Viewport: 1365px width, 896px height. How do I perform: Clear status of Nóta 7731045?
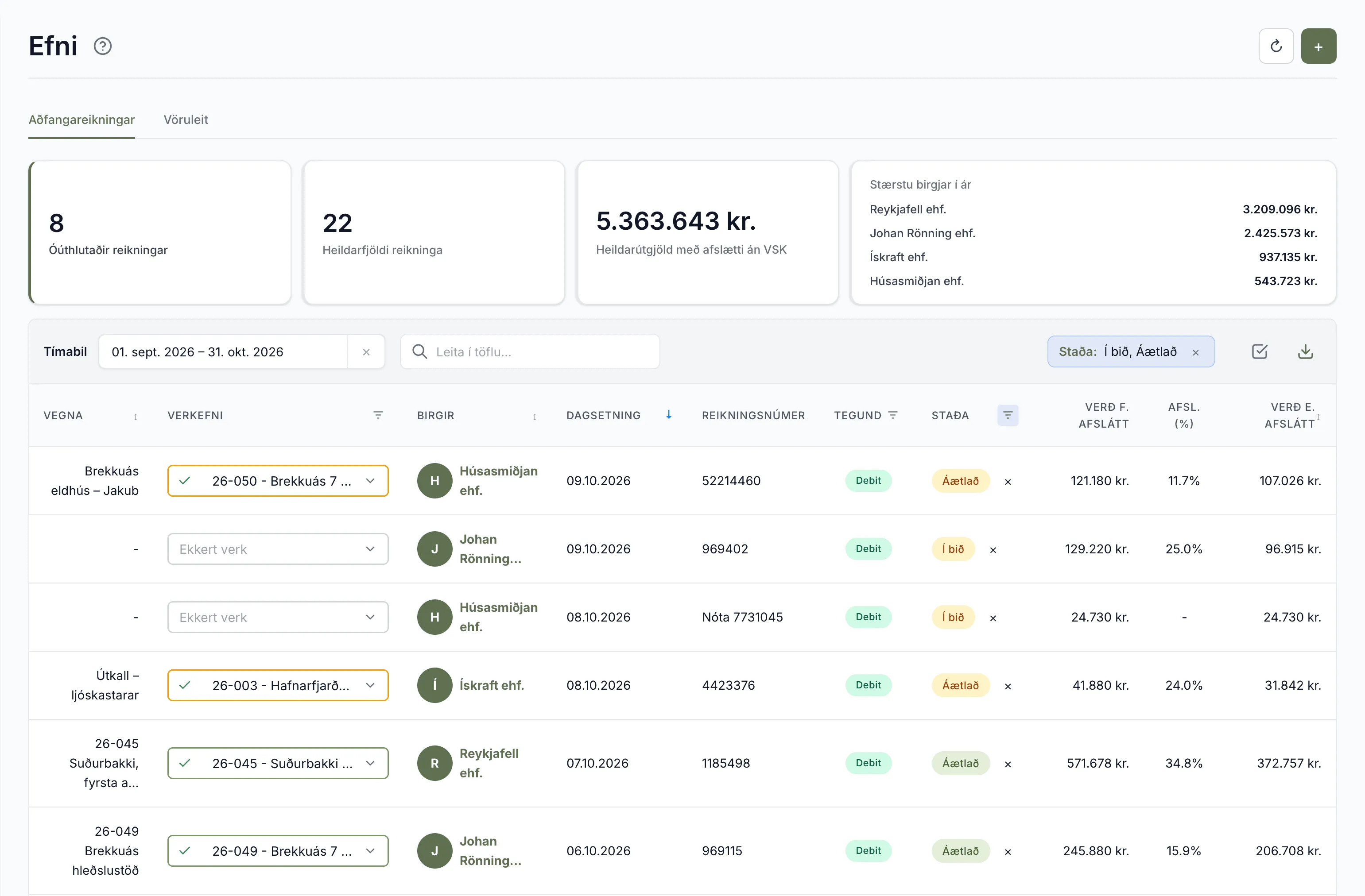[993, 618]
